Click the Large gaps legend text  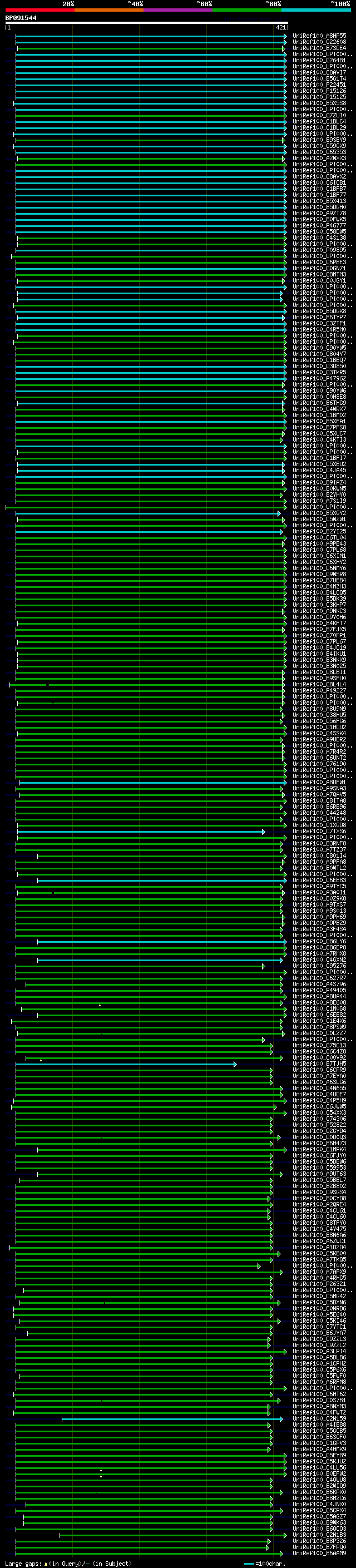click(68, 1563)
